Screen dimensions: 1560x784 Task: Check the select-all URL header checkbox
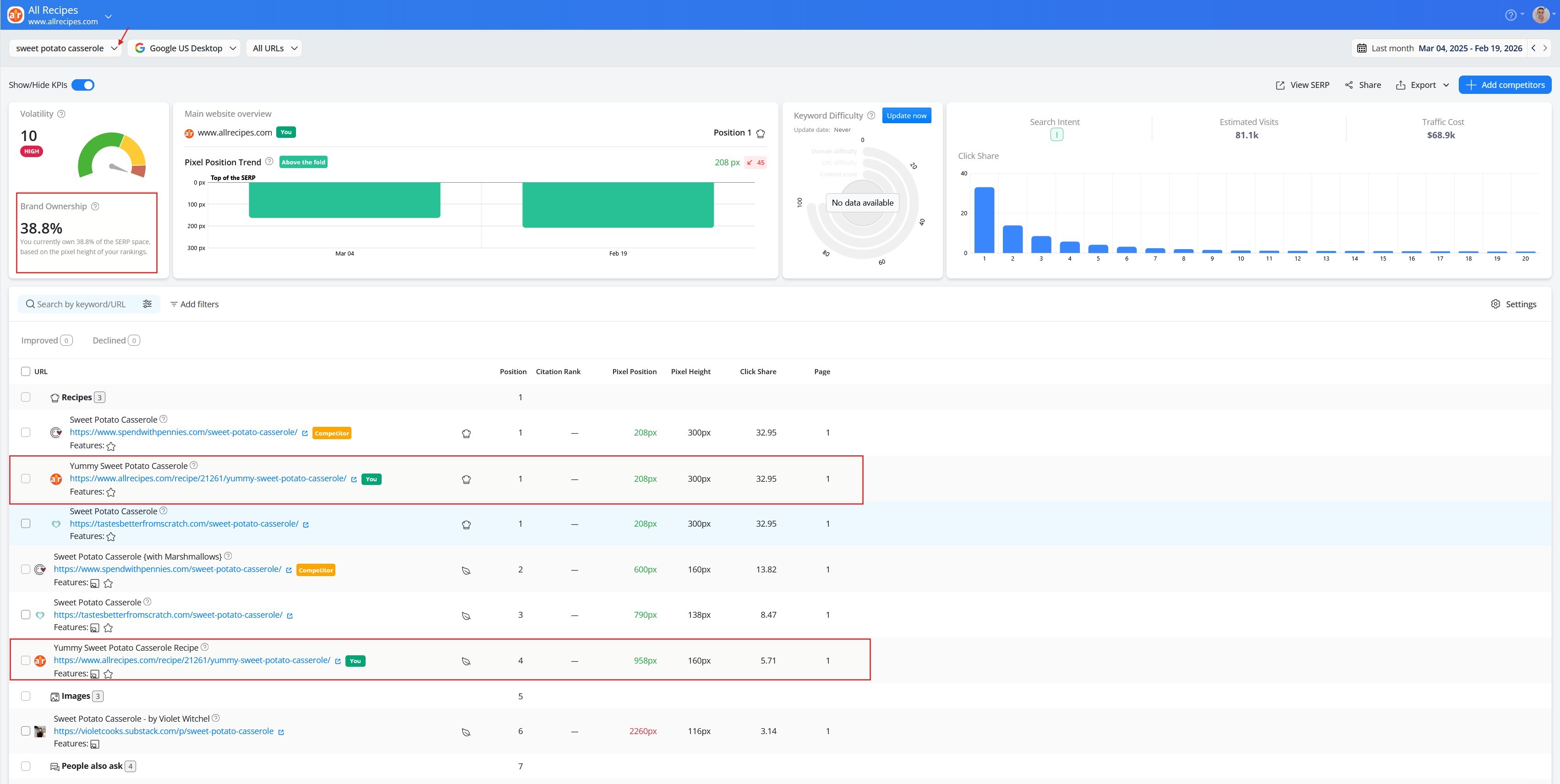(26, 371)
